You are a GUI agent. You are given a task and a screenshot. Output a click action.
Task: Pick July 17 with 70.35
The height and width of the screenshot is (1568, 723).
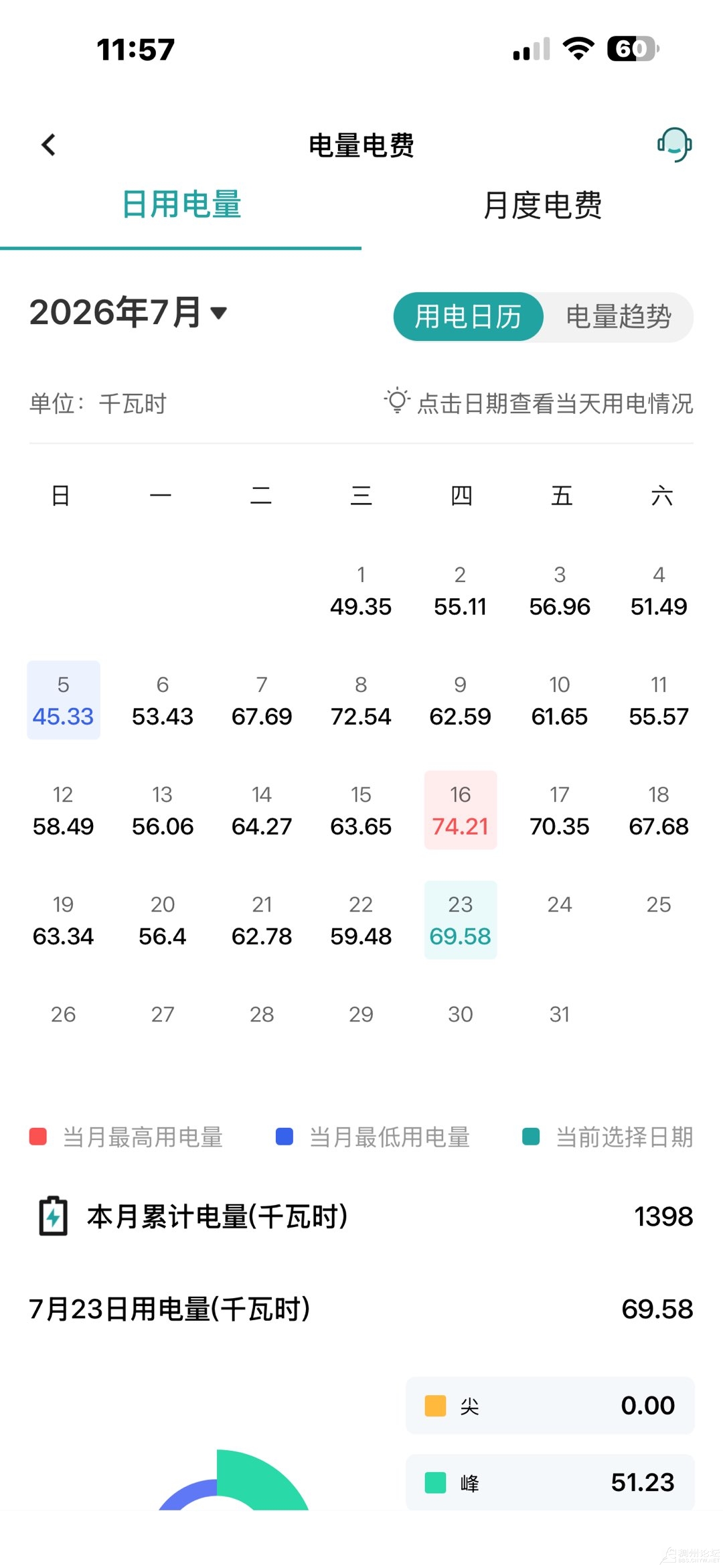[x=560, y=810]
